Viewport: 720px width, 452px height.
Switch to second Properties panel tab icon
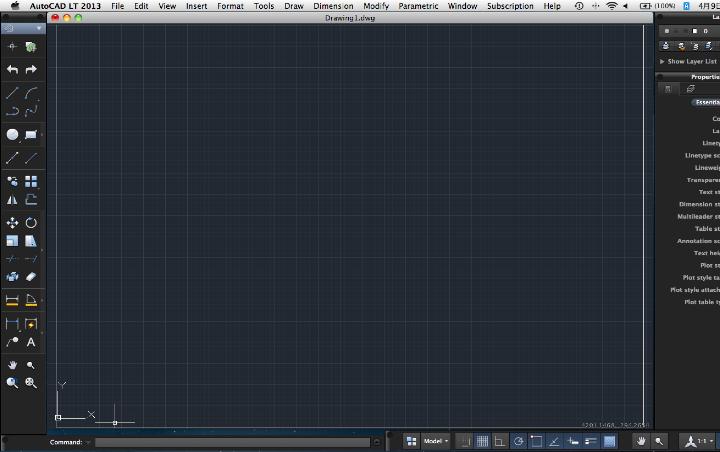(690, 89)
